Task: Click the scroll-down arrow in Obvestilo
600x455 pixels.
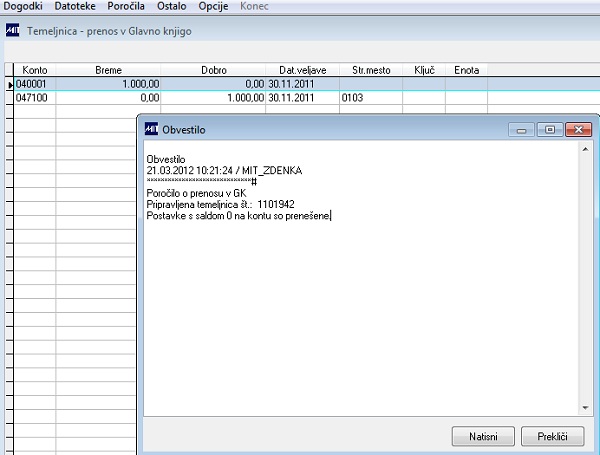Action: pyautogui.click(x=585, y=408)
